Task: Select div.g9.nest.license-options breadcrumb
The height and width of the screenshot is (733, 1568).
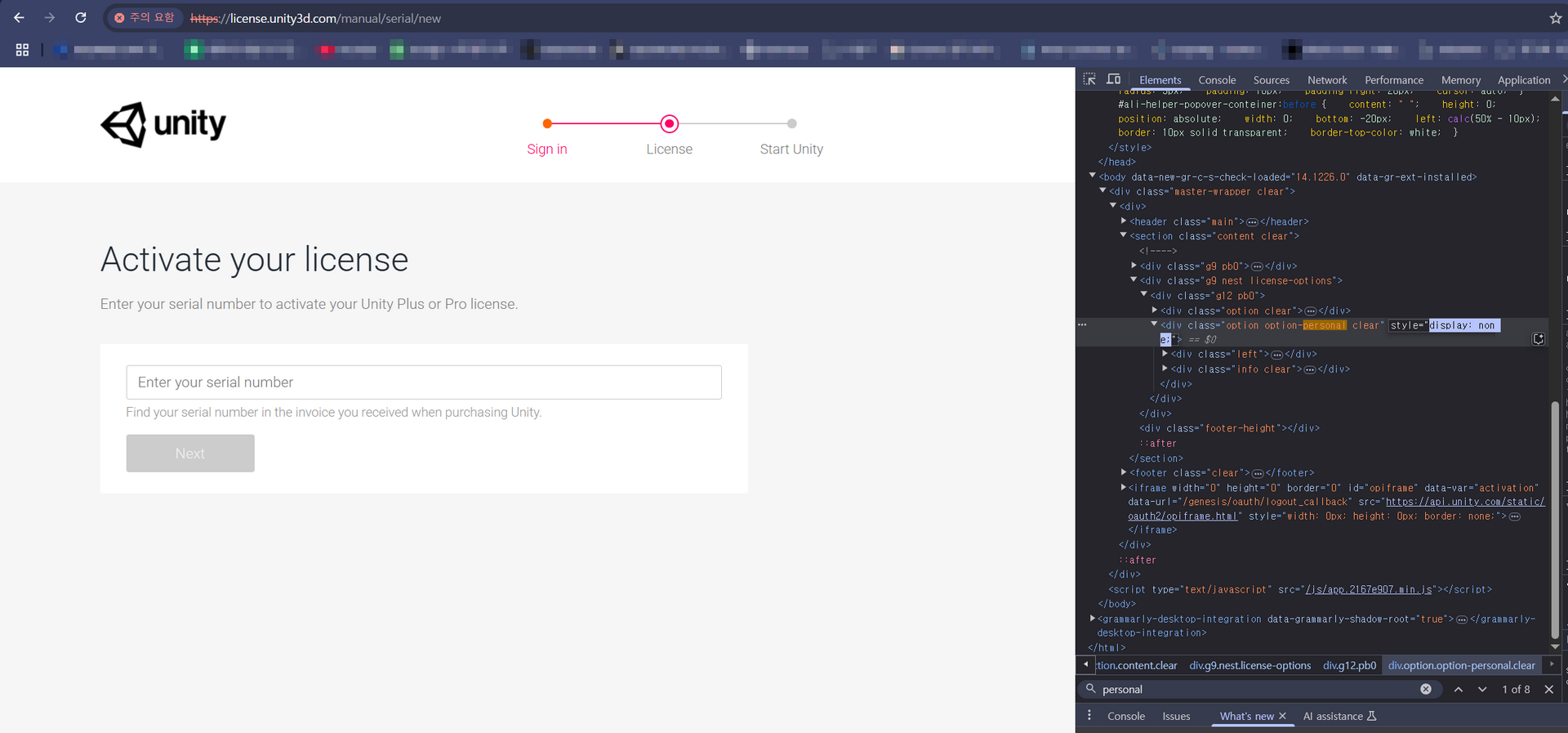Action: [1249, 665]
